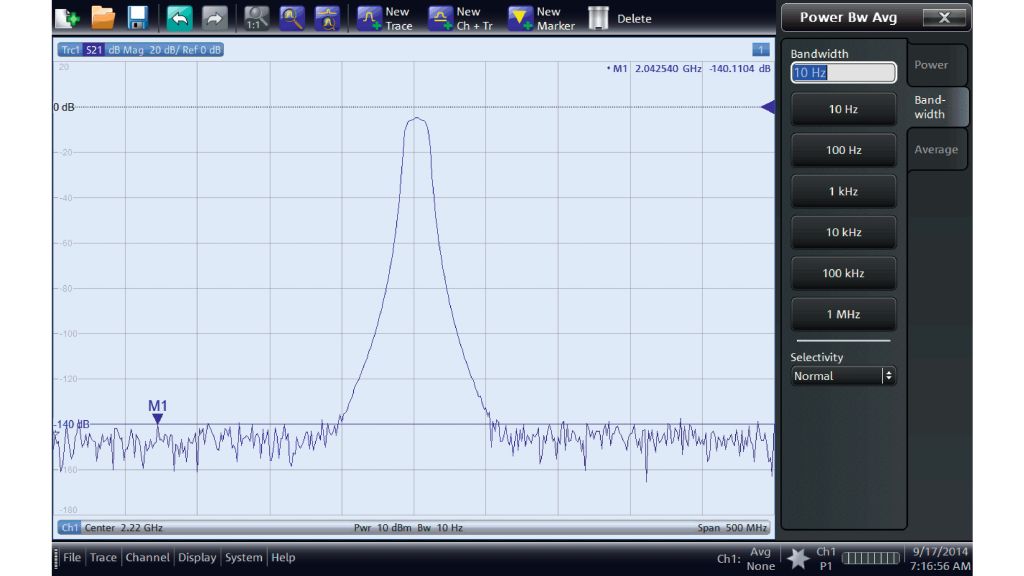Image resolution: width=1024 pixels, height=576 pixels.
Task: Reset the diagram zoom to 1:1
Action: [x=255, y=17]
